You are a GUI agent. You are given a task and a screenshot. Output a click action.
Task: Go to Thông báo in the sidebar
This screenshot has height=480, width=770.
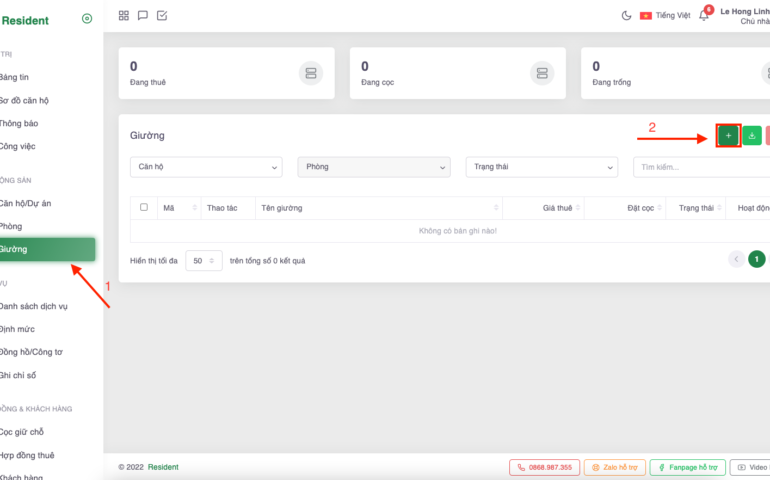(20, 123)
